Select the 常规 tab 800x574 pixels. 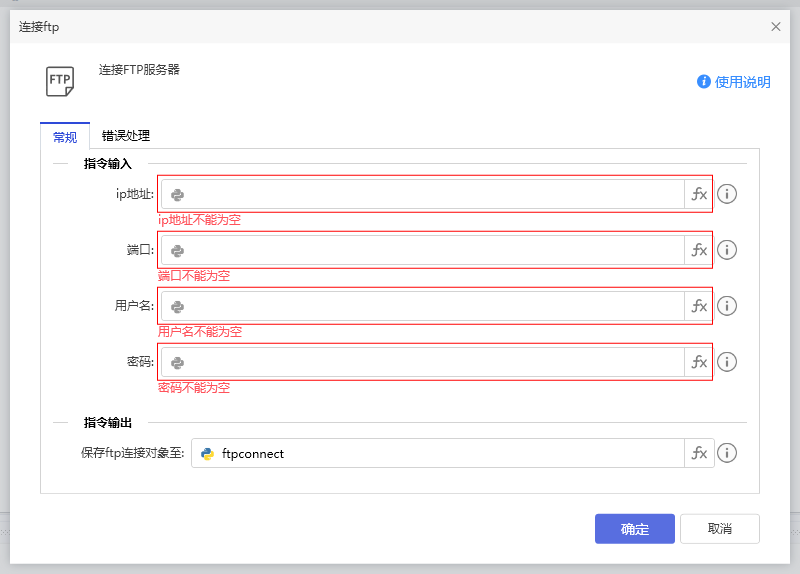(65, 137)
